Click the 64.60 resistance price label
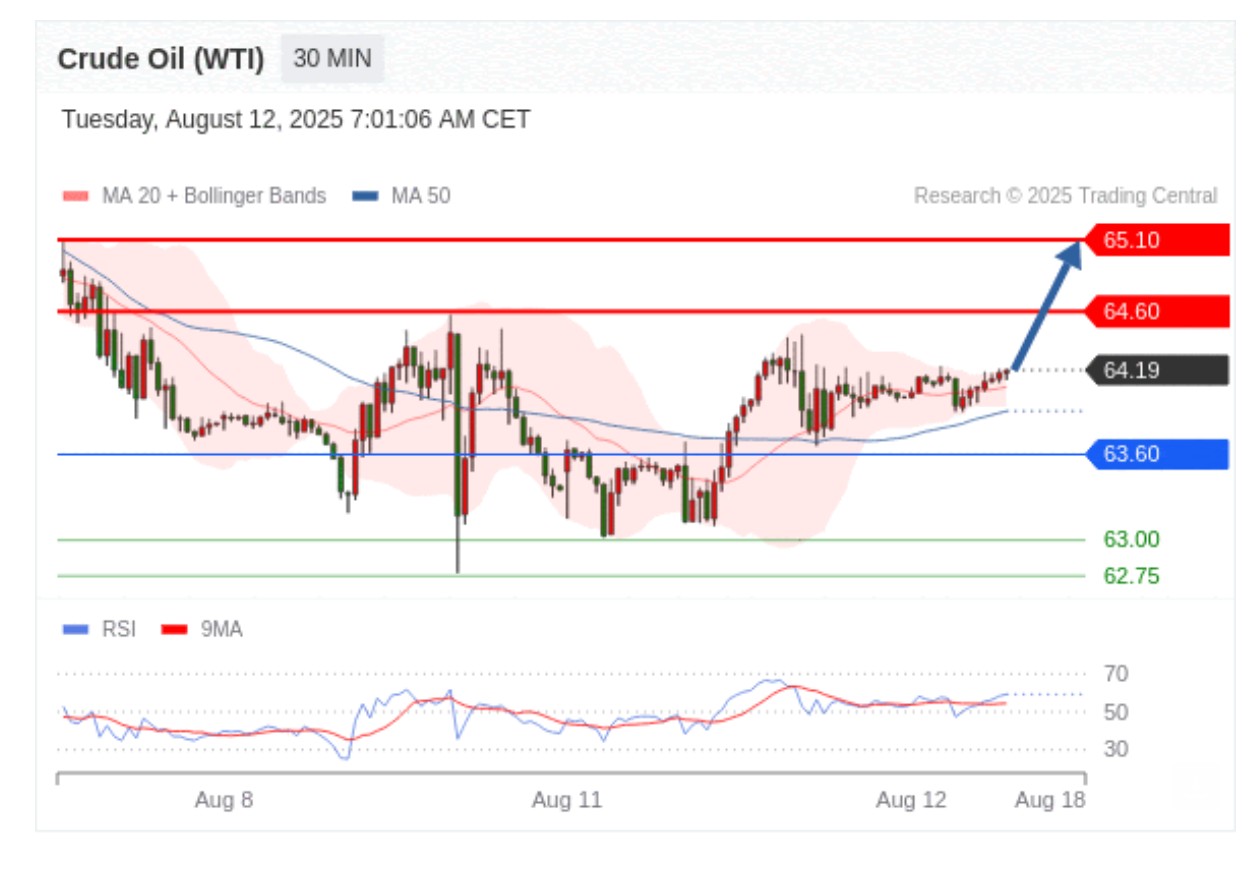The width and height of the screenshot is (1260, 872). pyautogui.click(x=1157, y=311)
